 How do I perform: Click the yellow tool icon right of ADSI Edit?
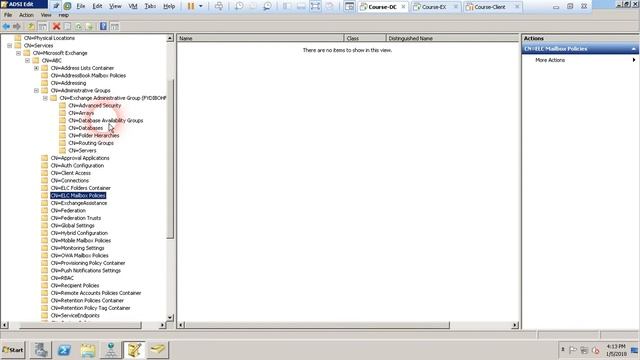tap(158, 350)
